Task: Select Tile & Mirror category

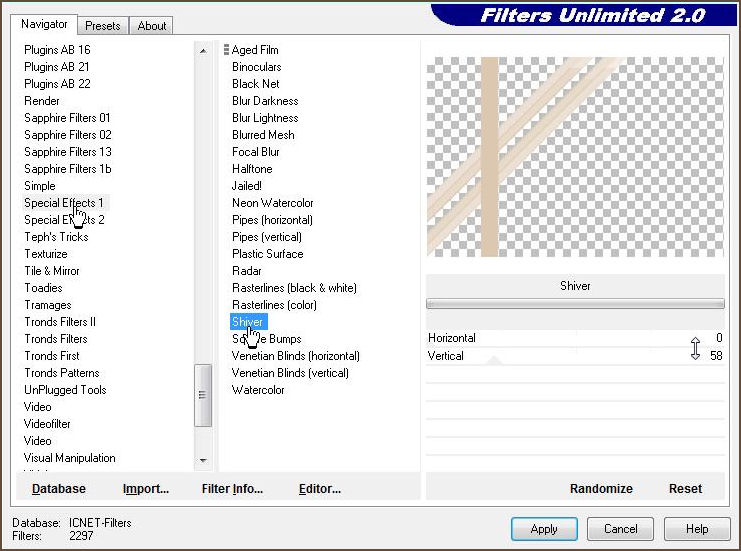Action: pos(52,271)
